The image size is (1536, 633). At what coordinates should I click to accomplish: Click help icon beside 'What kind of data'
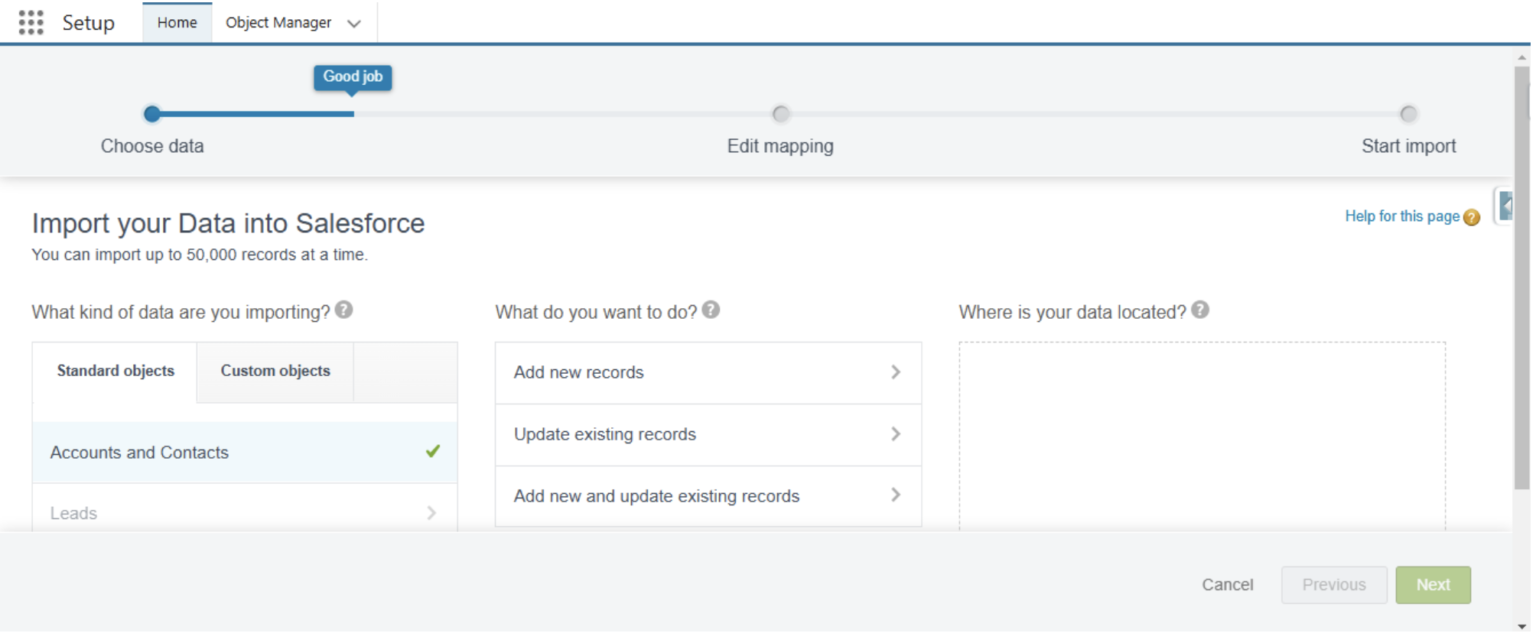pyautogui.click(x=344, y=310)
